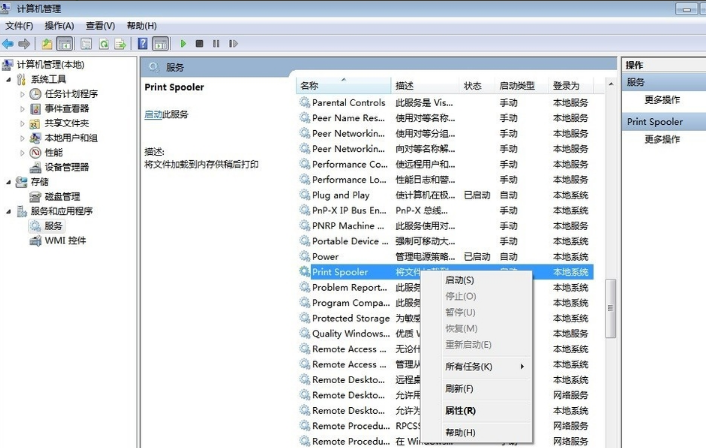This screenshot has height=448, width=706.
Task: Click the Pause Service toolbar icon
Action: (x=216, y=44)
